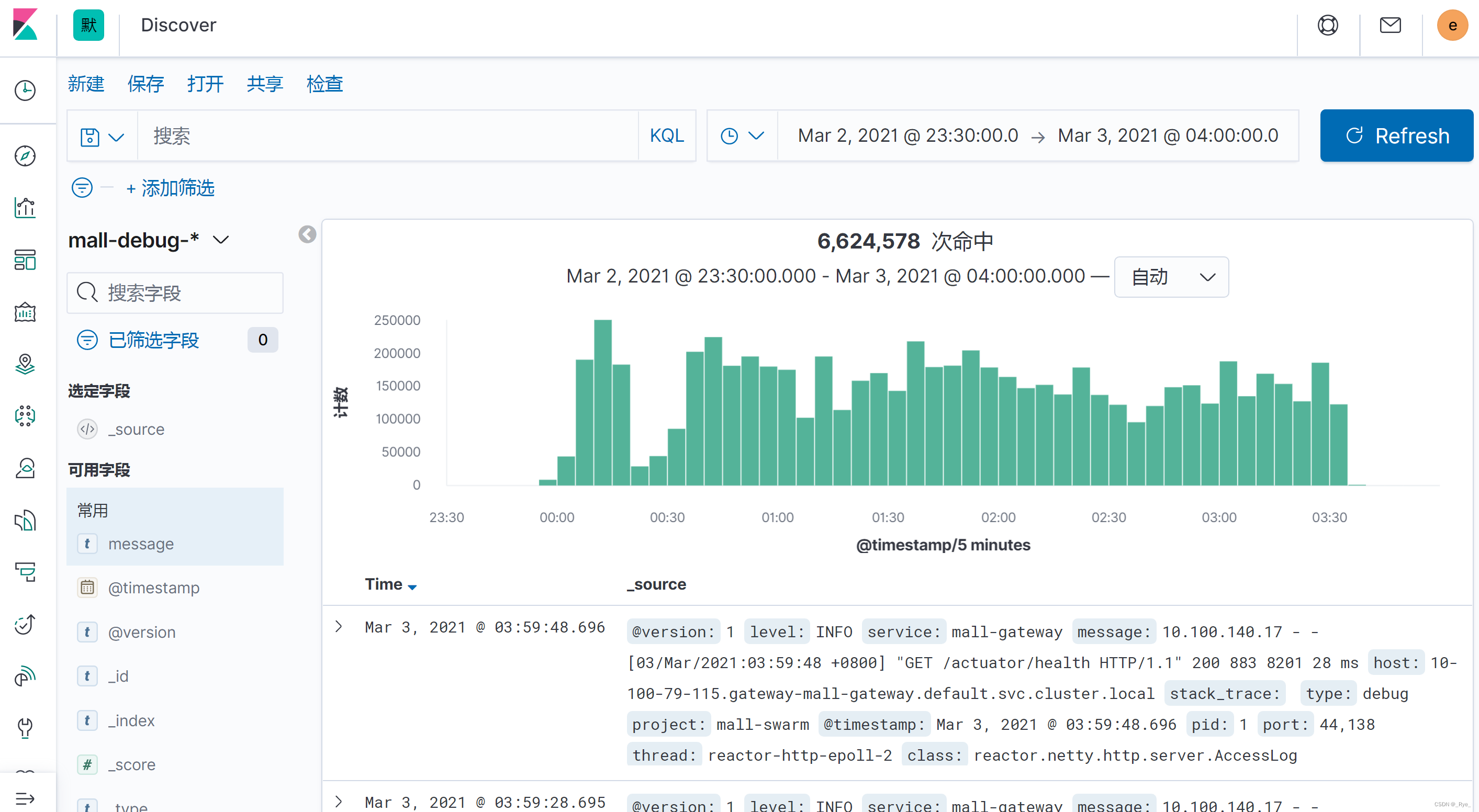Open the time range picker dropdown

tap(741, 136)
